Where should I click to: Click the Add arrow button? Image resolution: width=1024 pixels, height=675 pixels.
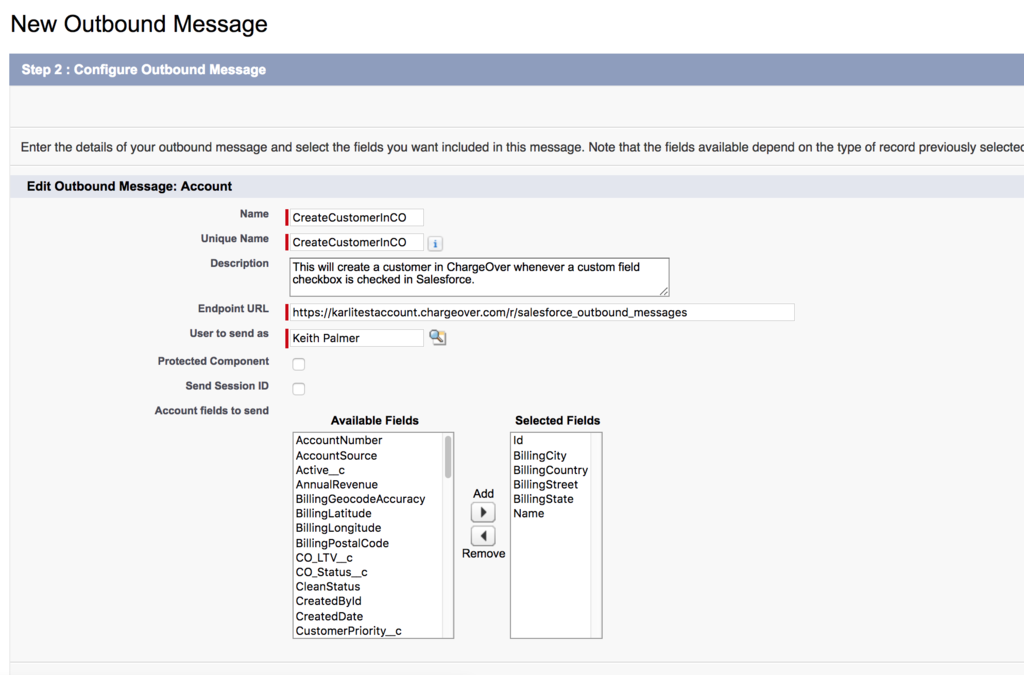(x=483, y=512)
